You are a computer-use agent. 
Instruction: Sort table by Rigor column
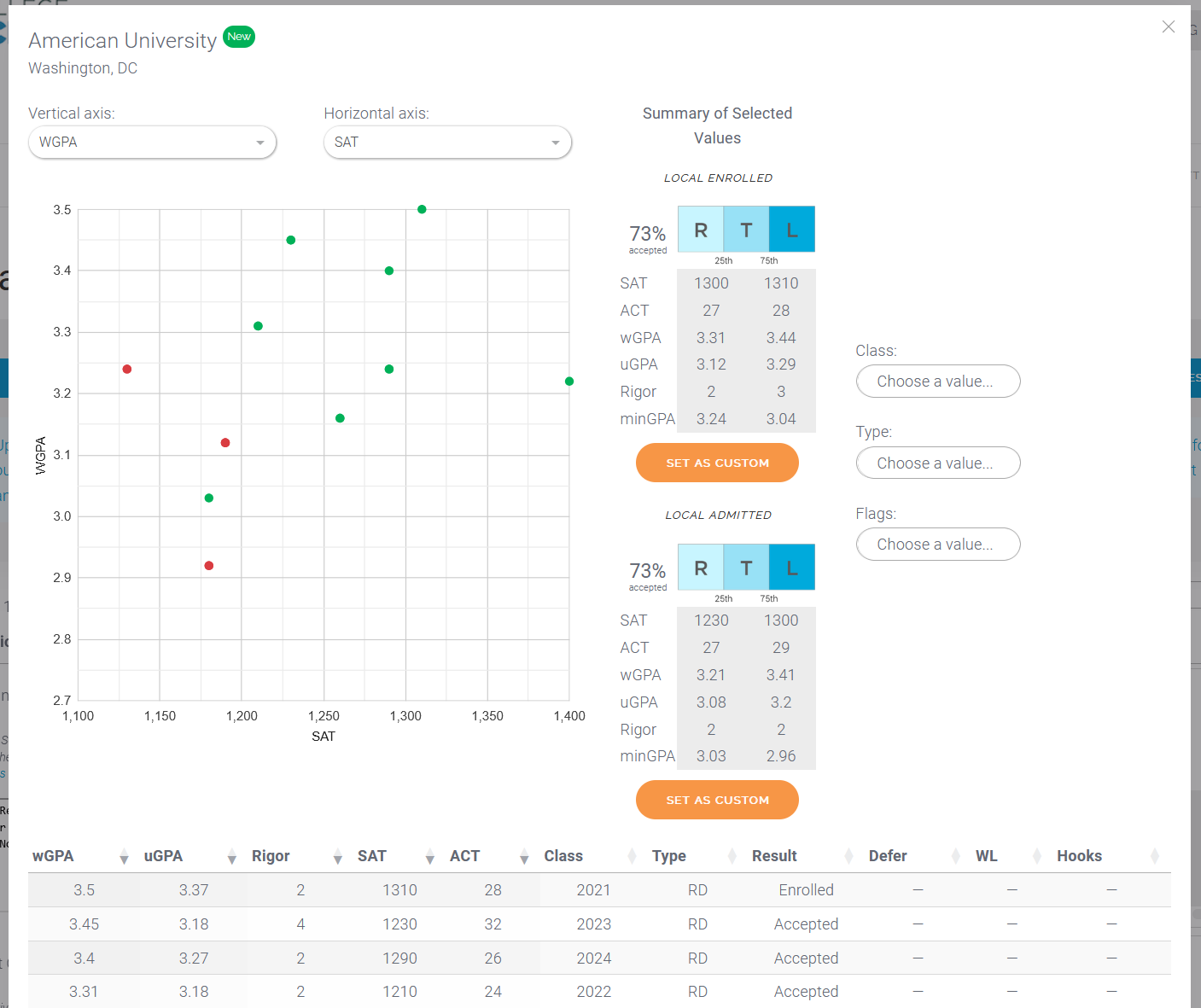[x=337, y=857]
